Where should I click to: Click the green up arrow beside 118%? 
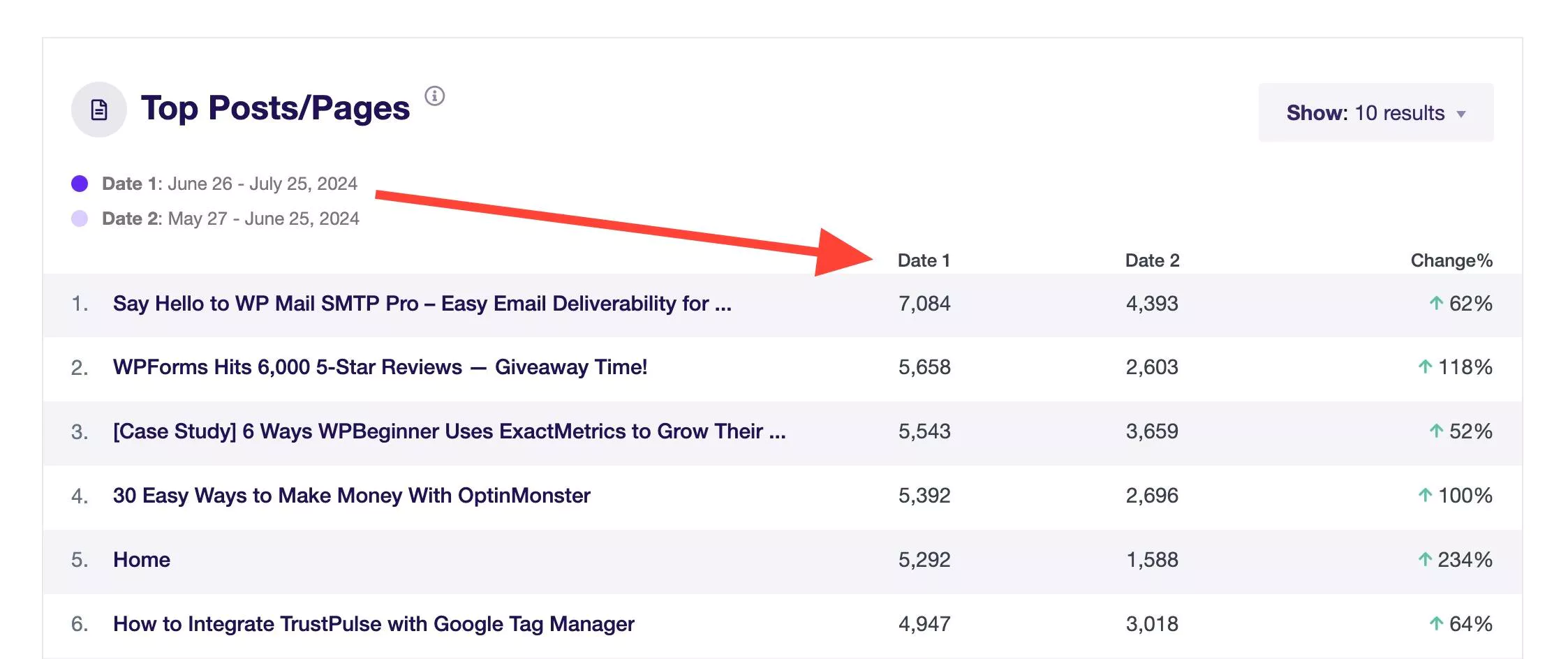pyautogui.click(x=1425, y=366)
